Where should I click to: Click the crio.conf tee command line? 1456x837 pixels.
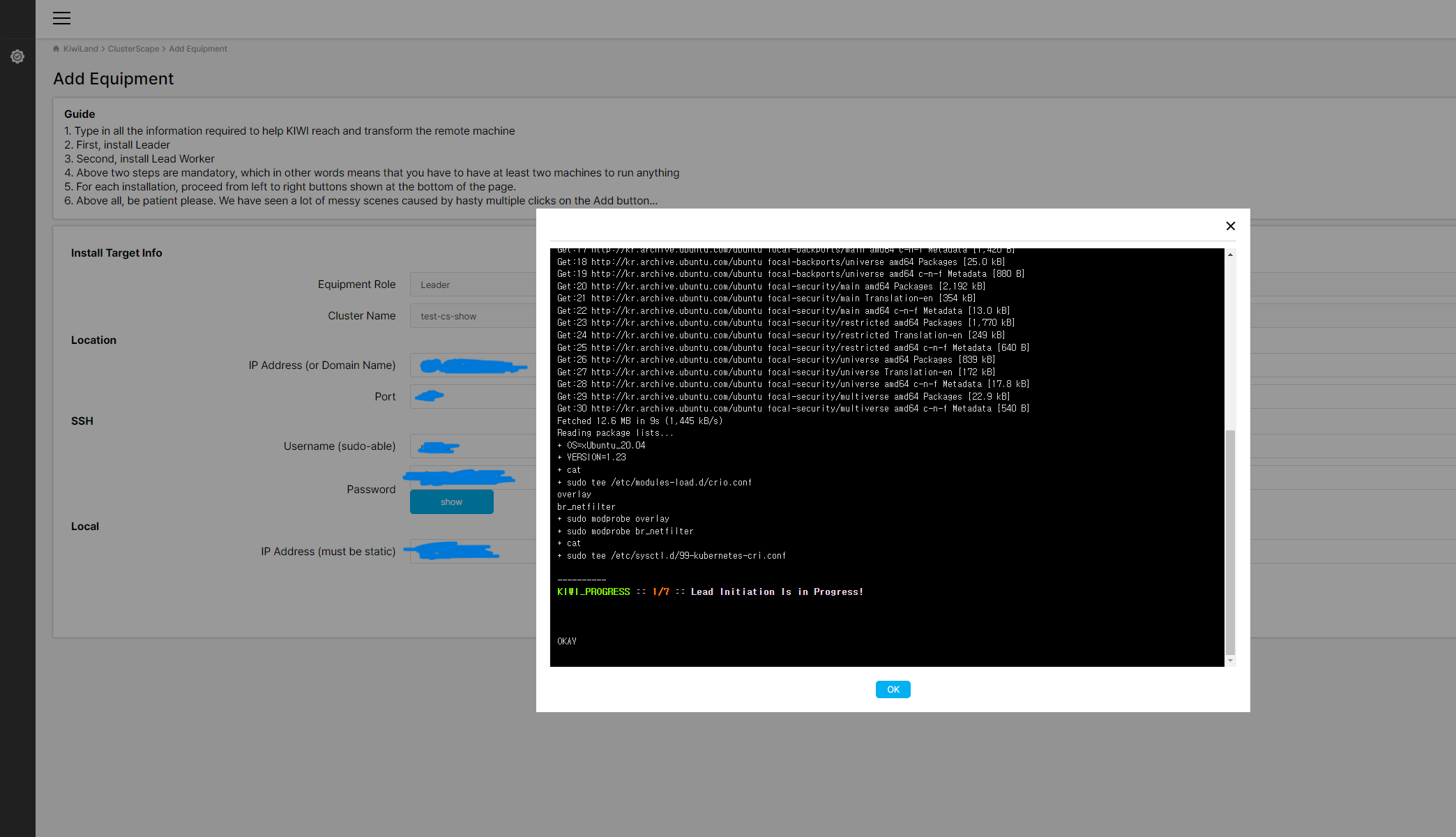tap(654, 483)
